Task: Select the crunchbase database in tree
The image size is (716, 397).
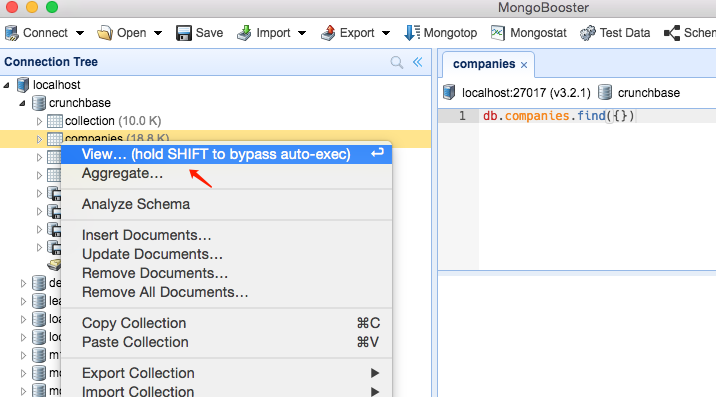Action: pos(80,103)
